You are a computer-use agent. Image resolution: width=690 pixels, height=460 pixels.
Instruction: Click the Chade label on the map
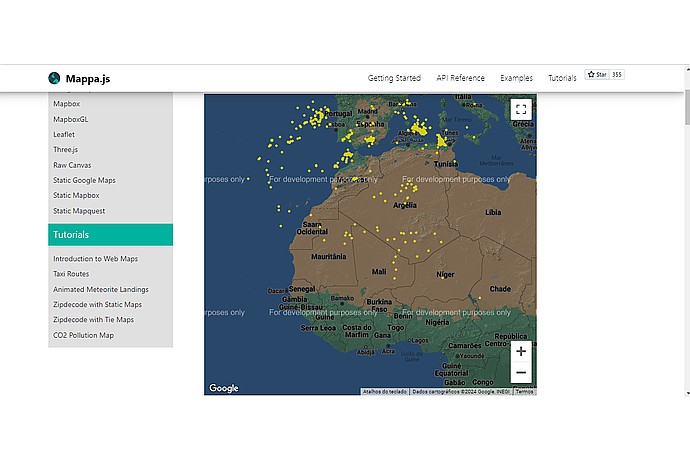(x=500, y=289)
